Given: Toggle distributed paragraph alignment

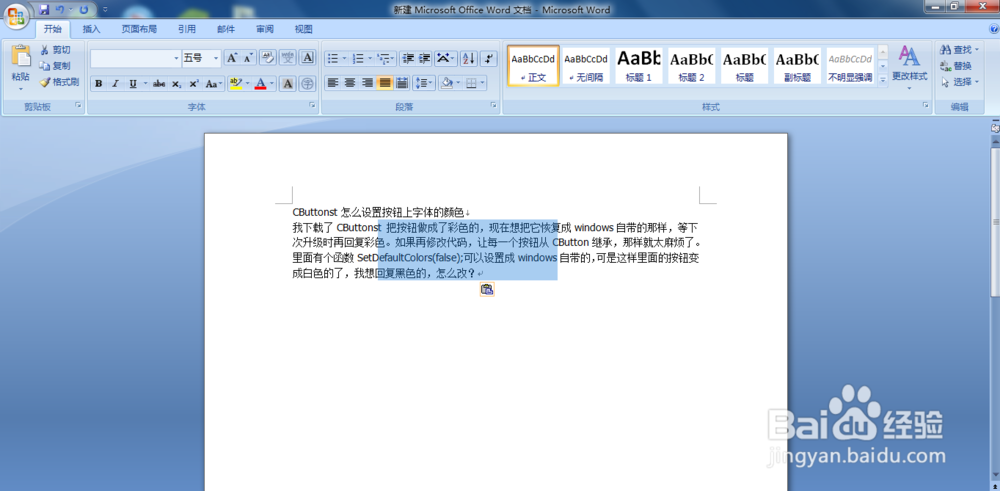Looking at the screenshot, I should pos(402,83).
